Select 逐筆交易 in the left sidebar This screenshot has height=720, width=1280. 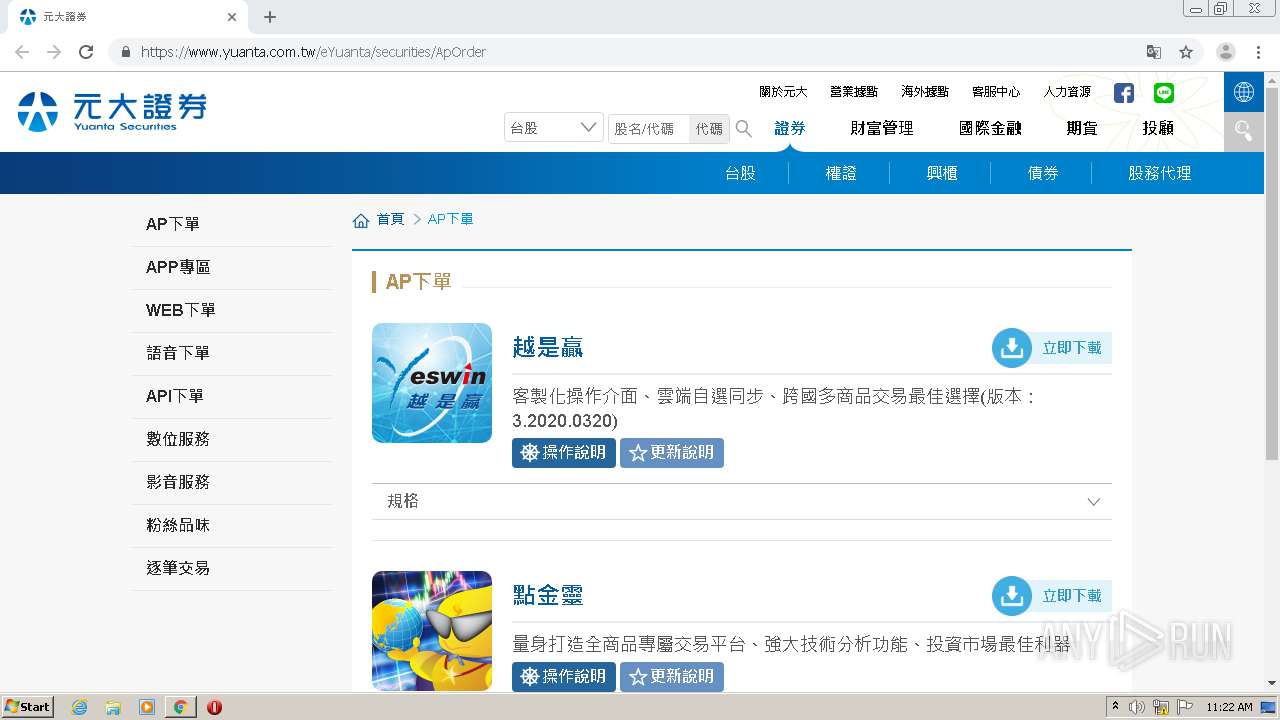click(x=232, y=568)
